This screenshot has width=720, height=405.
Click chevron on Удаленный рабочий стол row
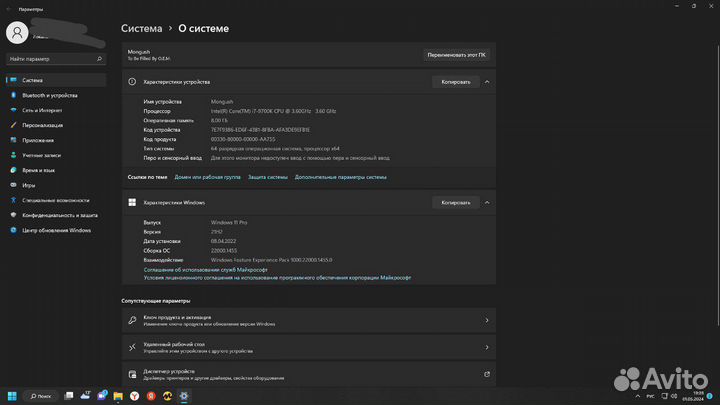(x=487, y=347)
